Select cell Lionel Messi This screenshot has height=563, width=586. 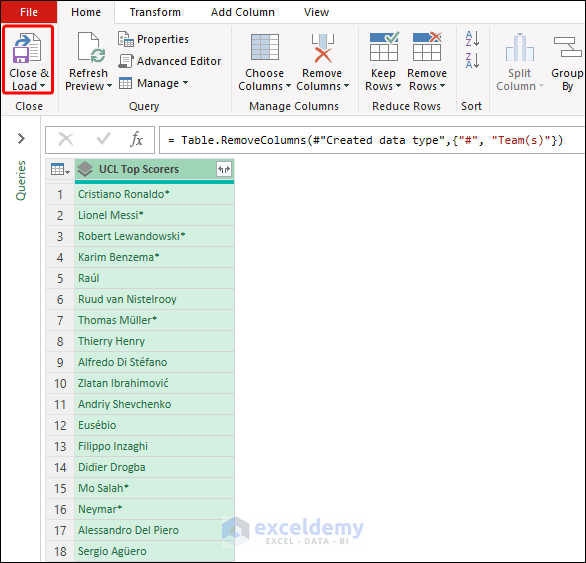(x=154, y=215)
